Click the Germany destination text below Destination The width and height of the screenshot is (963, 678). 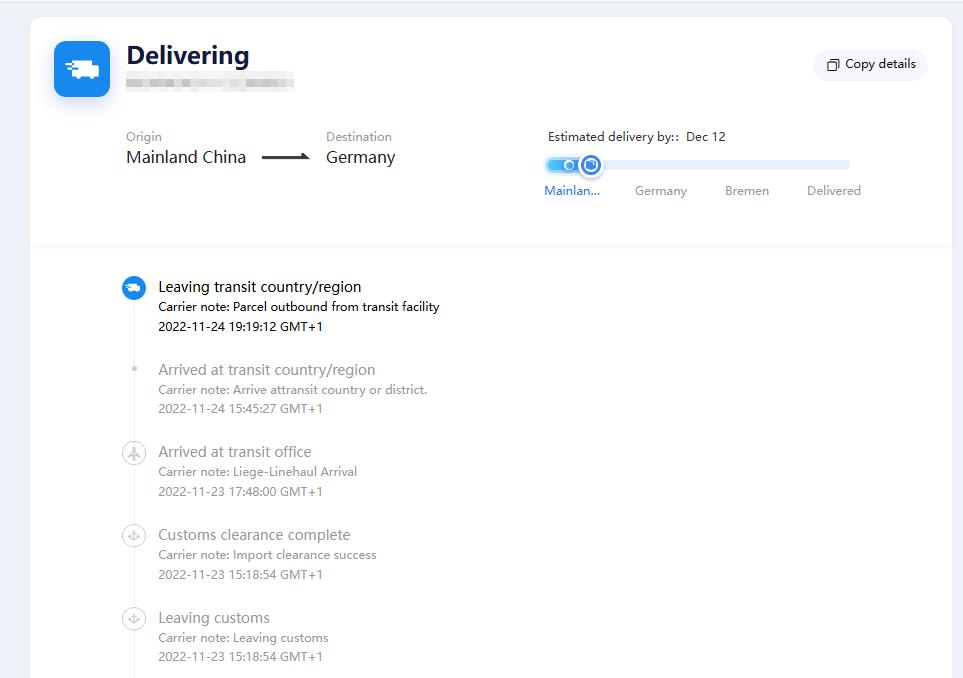[360, 157]
